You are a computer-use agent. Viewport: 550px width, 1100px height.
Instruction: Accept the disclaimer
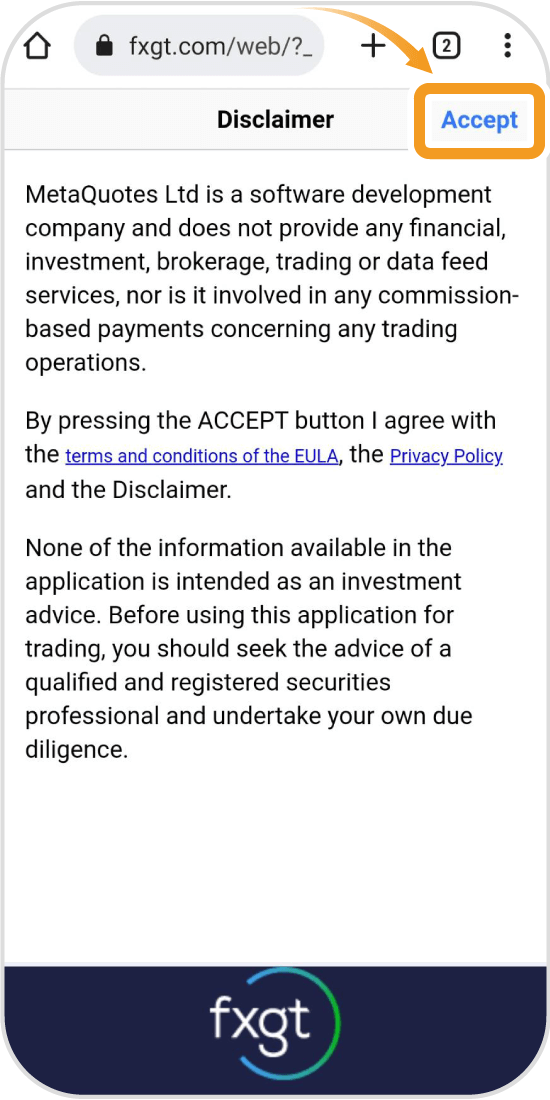[479, 120]
